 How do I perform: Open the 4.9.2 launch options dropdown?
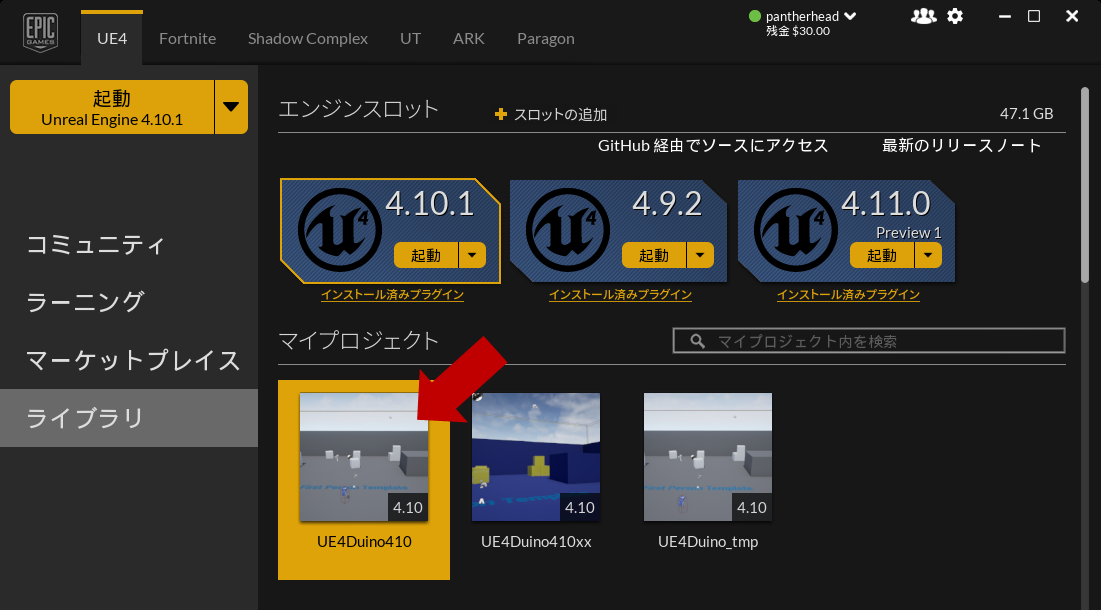coord(700,256)
